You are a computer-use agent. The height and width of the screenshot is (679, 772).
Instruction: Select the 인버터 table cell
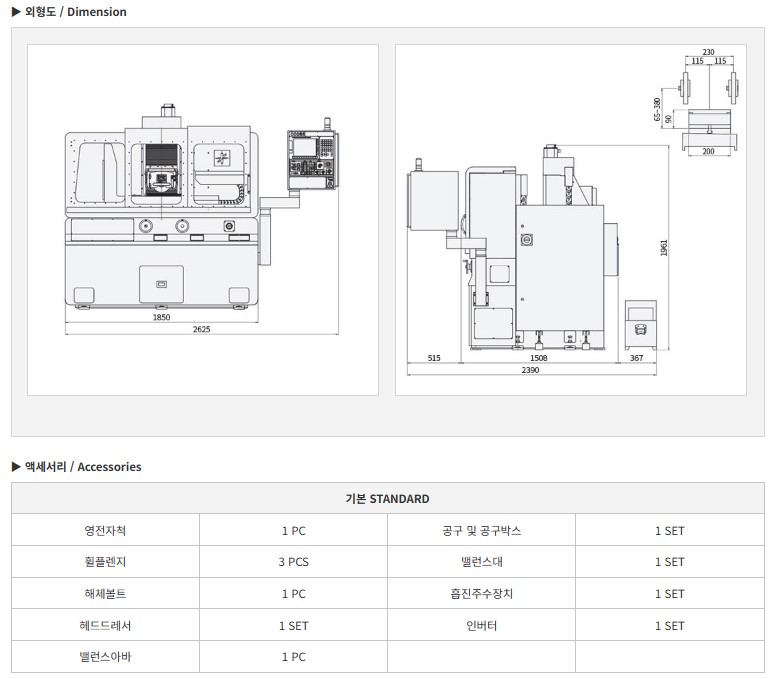coord(481,626)
